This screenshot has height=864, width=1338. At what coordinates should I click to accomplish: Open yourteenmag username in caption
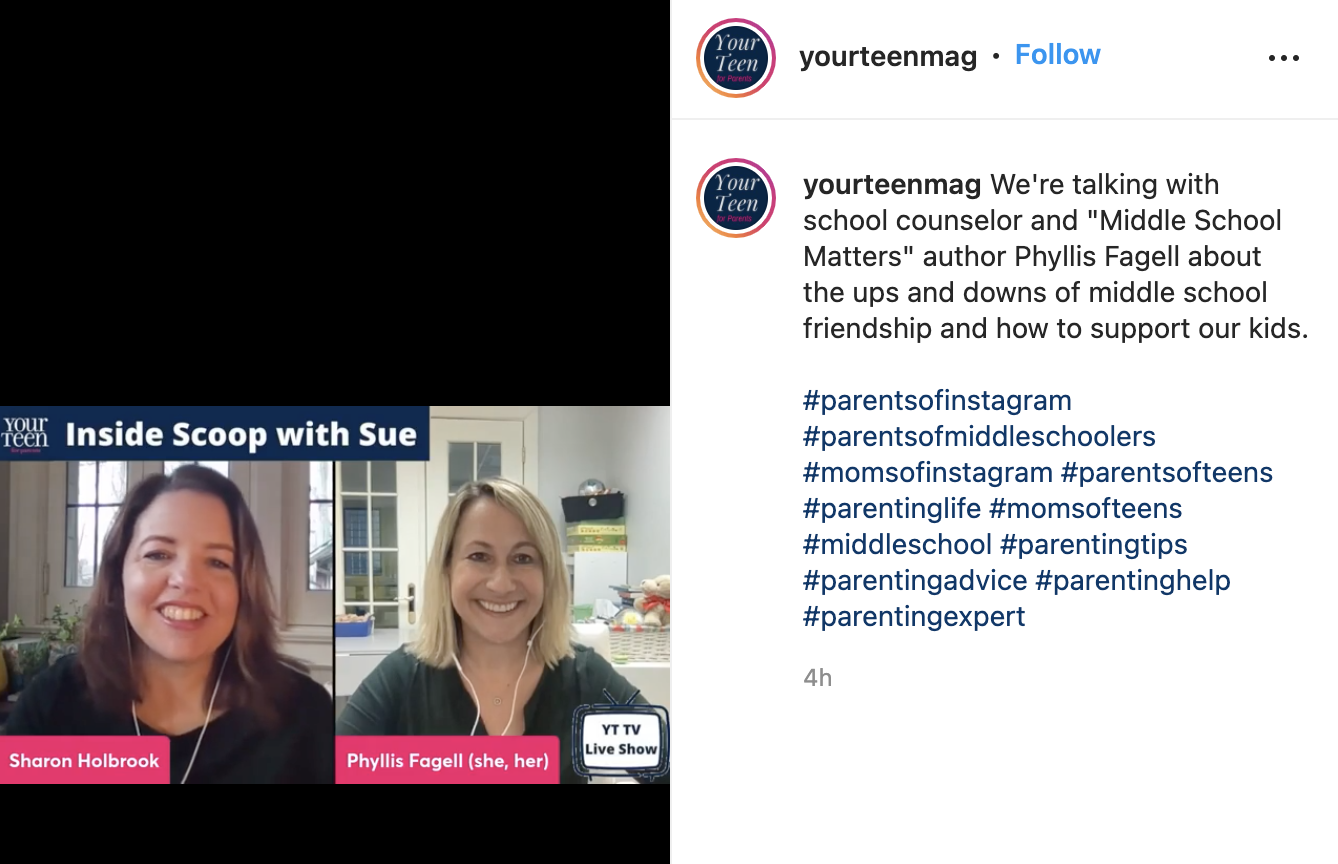tap(892, 185)
